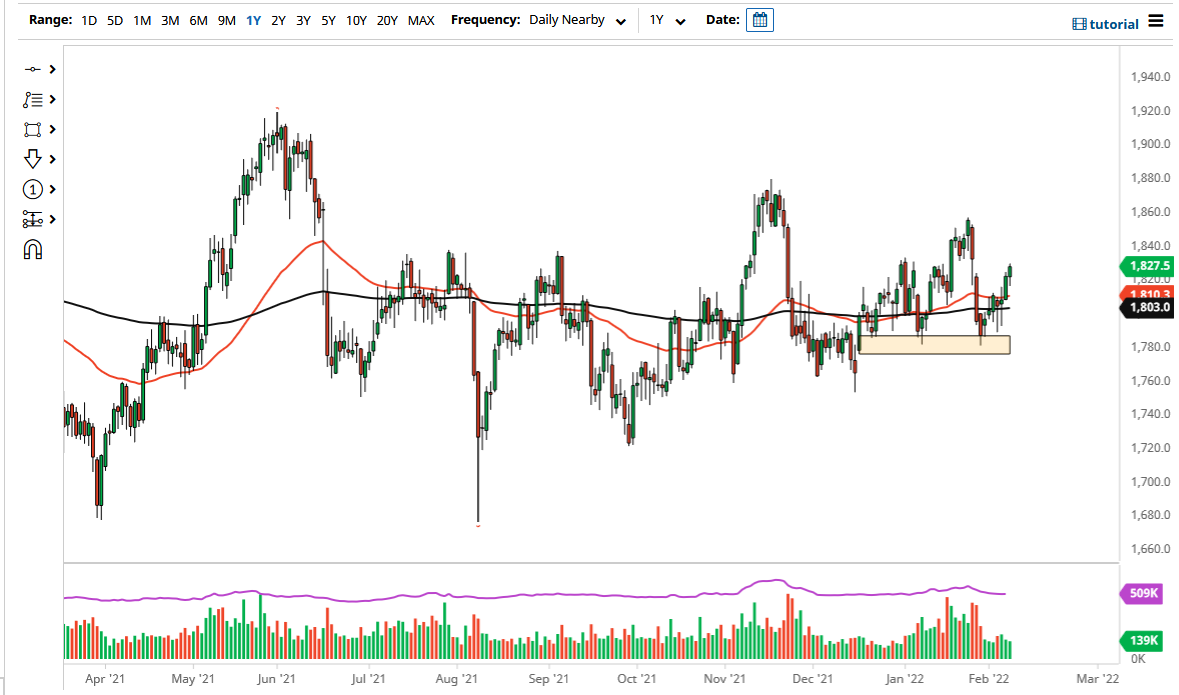Image resolution: width=1179 pixels, height=695 pixels.
Task: Expand measurement tool options chevron
Action: pyautogui.click(x=53, y=220)
